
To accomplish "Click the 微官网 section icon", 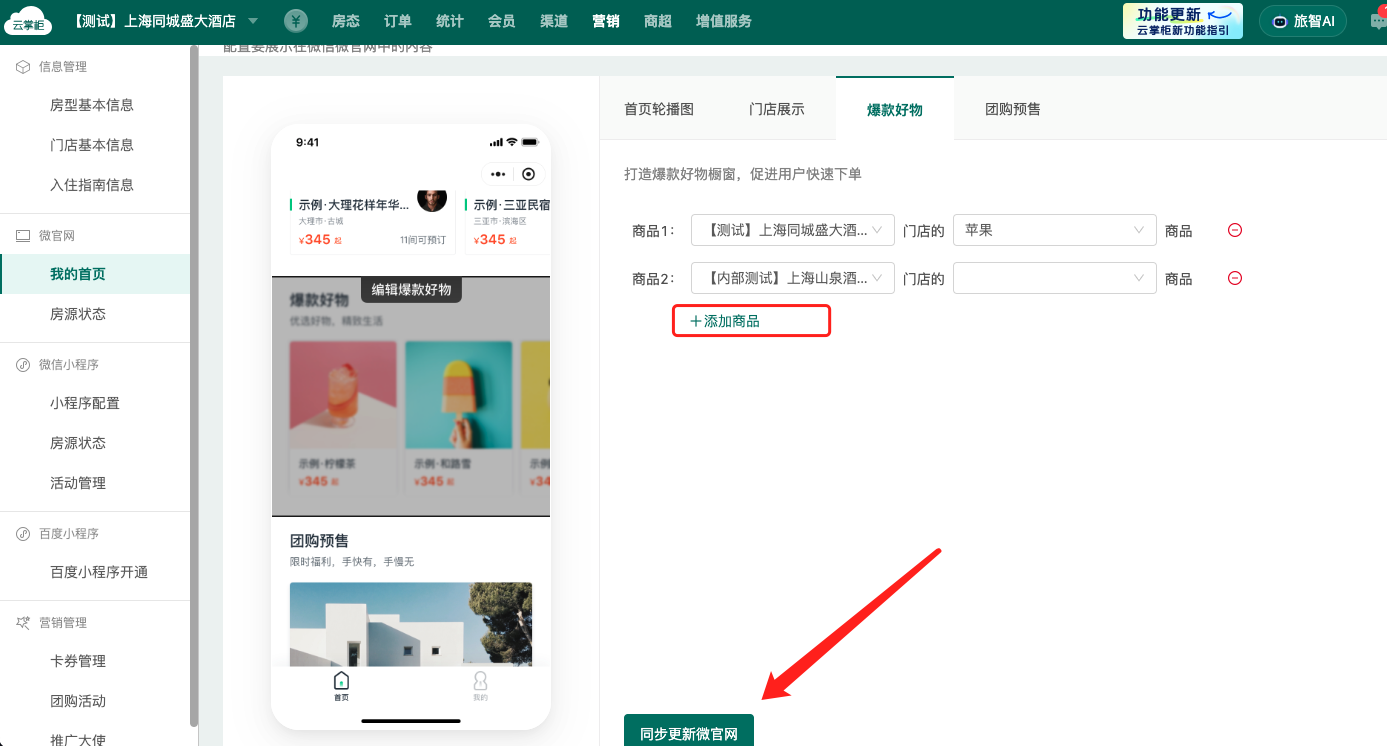I will click(x=23, y=236).
